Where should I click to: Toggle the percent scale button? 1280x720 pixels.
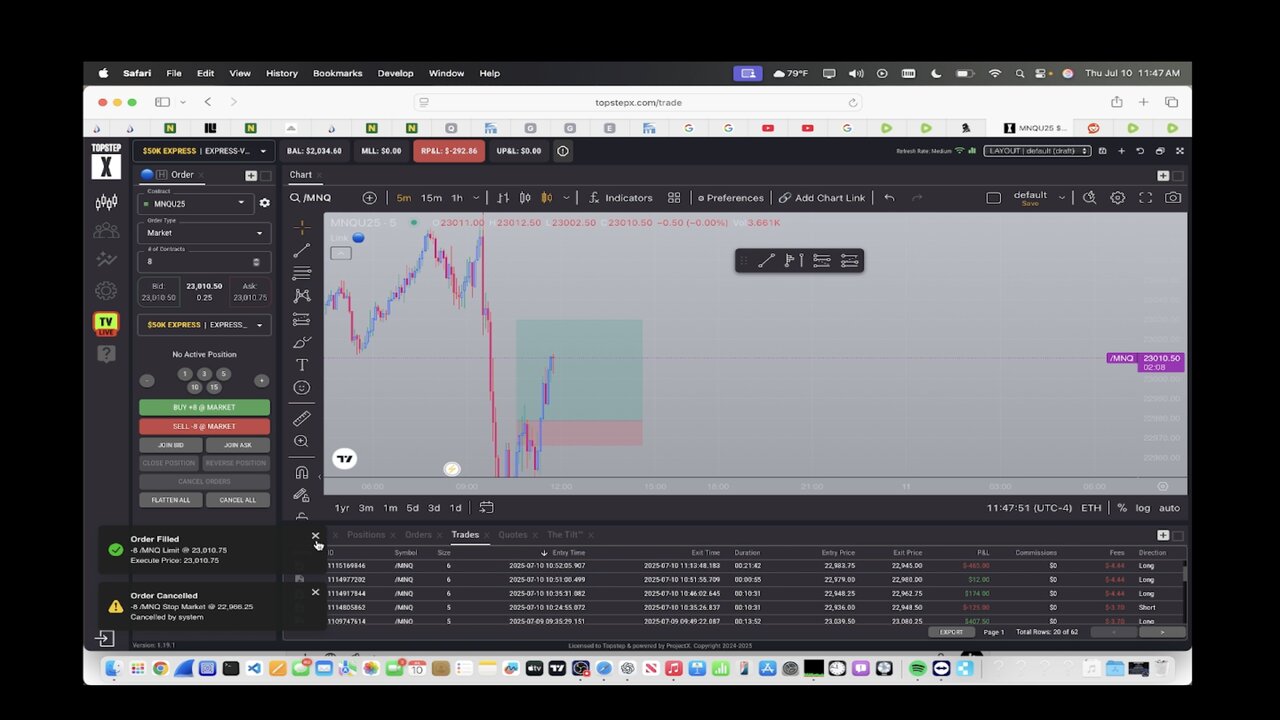pos(1122,508)
